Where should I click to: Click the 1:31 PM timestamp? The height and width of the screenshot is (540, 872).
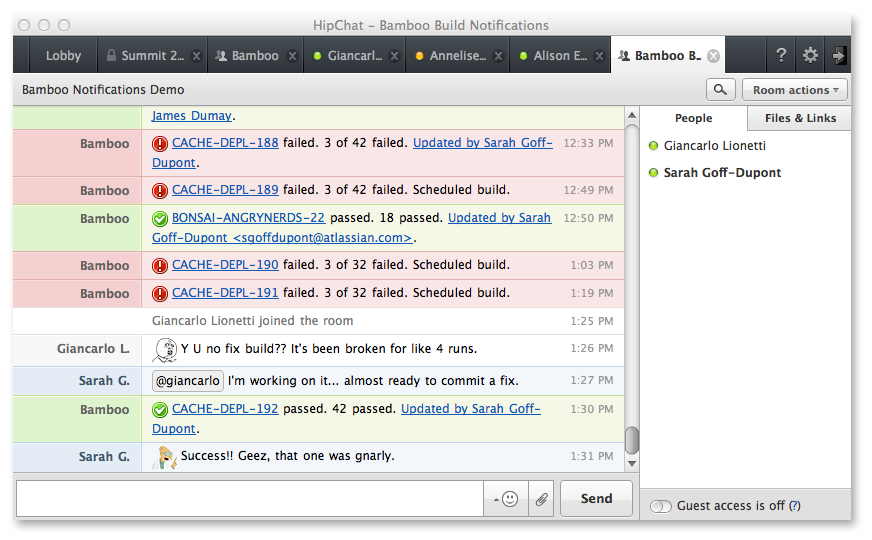[592, 457]
